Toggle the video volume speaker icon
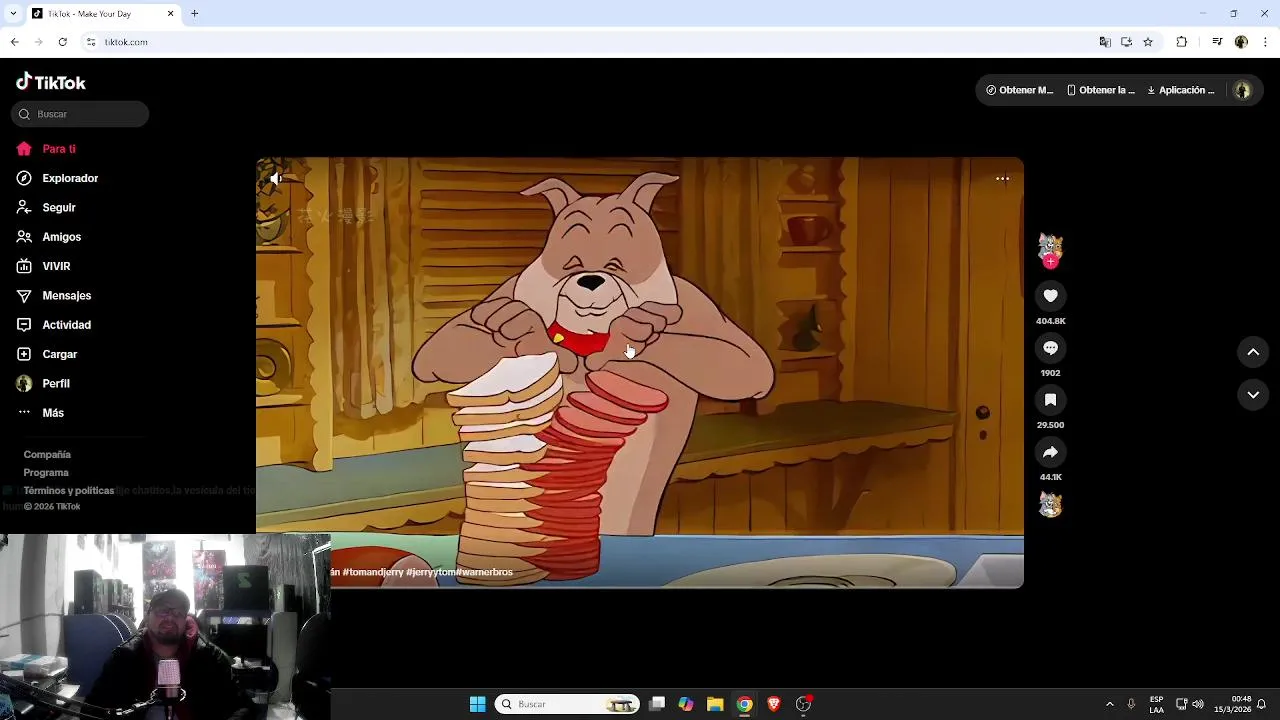The image size is (1280, 720). [x=276, y=179]
